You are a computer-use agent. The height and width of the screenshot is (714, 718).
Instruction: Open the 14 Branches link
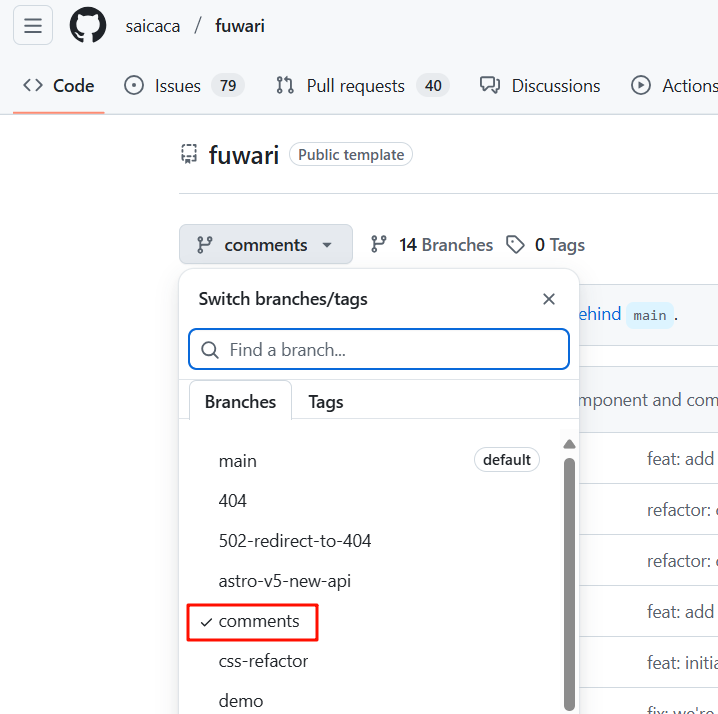tap(445, 245)
